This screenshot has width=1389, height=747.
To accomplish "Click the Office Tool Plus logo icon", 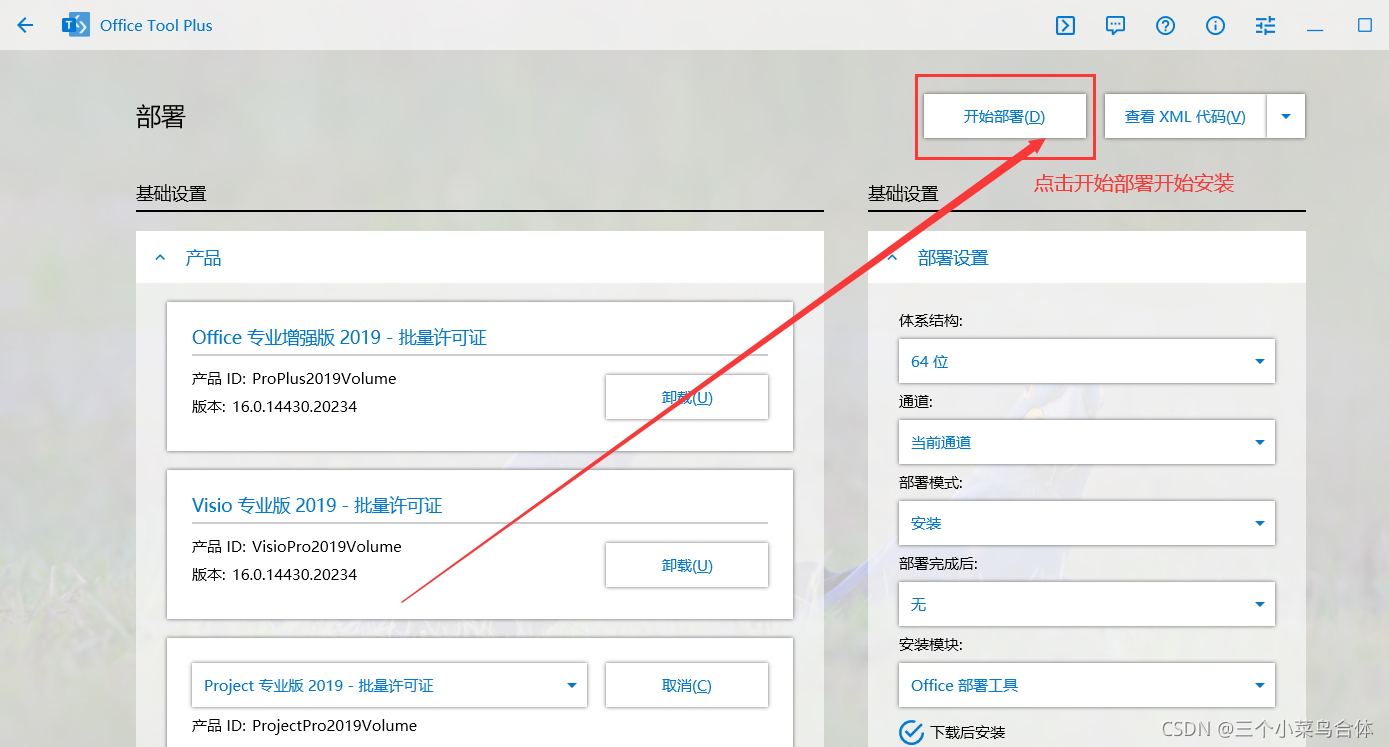I will [x=75, y=25].
